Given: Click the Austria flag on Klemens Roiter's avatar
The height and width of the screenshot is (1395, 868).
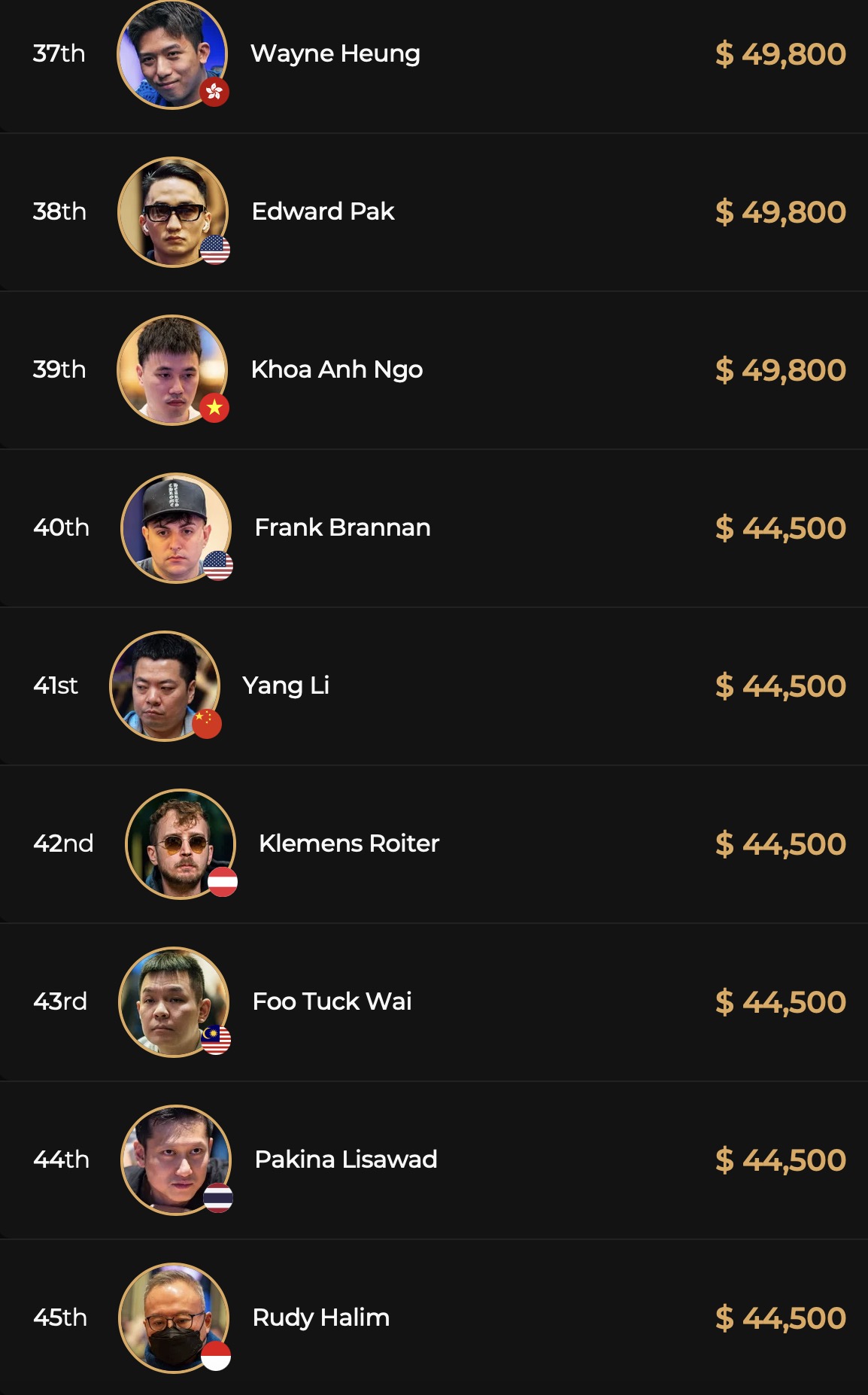Looking at the screenshot, I should point(223,882).
